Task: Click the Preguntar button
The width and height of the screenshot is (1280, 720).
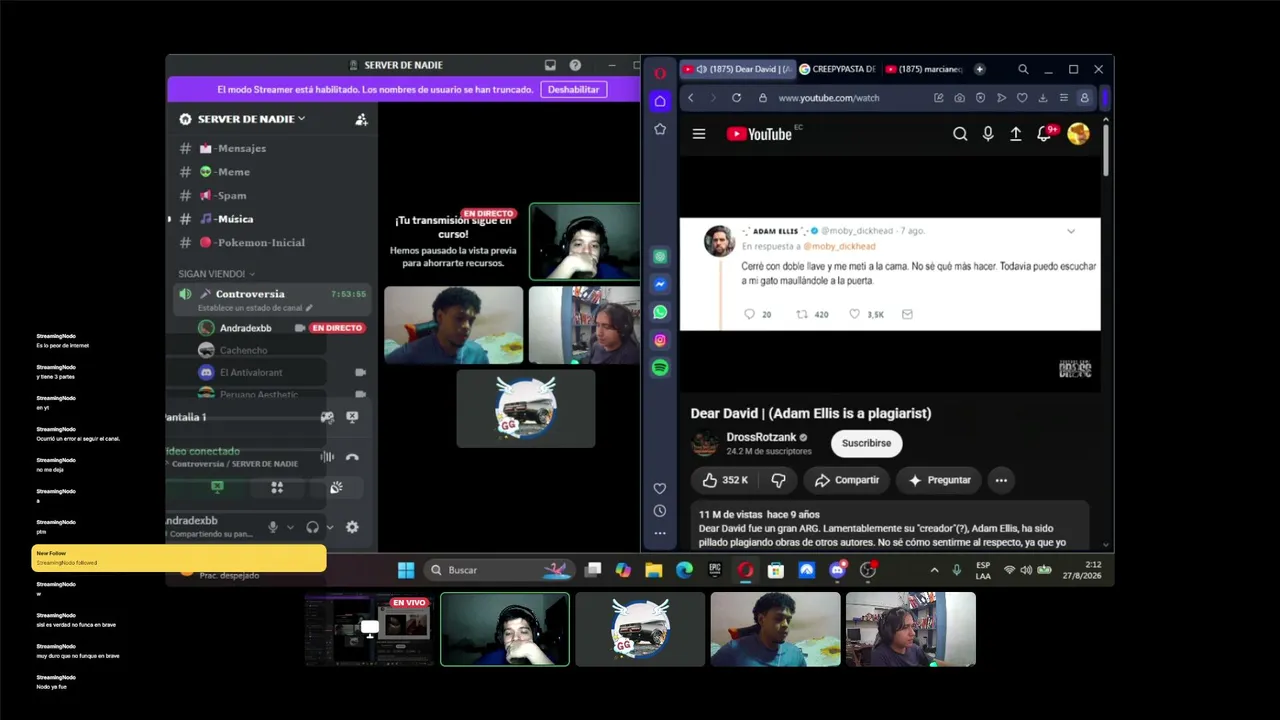Action: click(x=938, y=480)
